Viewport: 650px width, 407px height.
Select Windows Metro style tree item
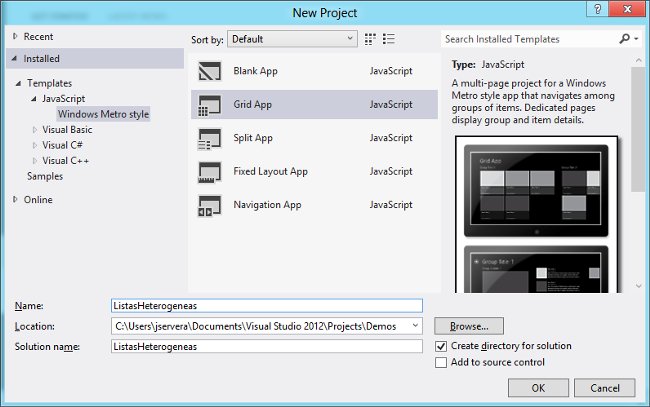point(103,114)
